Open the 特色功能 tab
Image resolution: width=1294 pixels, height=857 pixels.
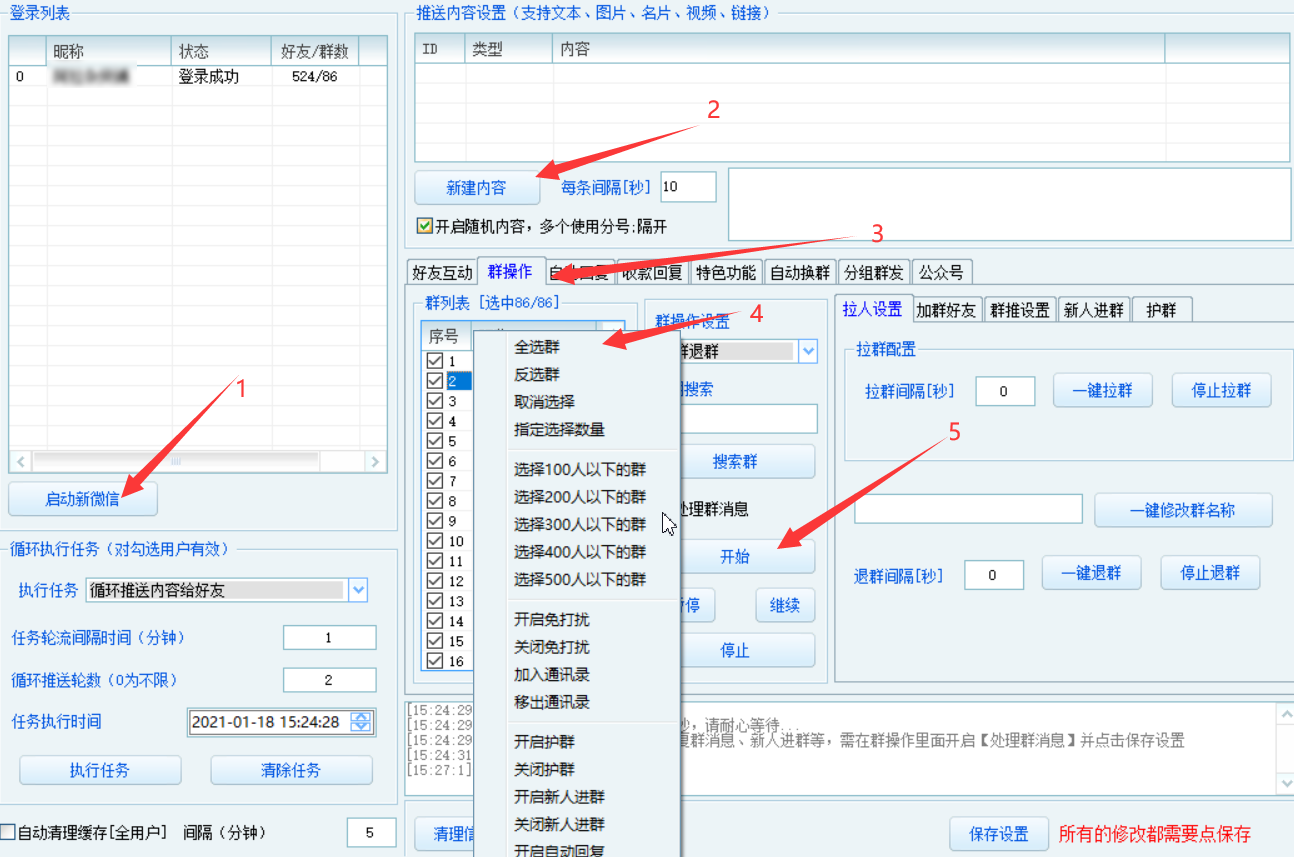(x=726, y=272)
